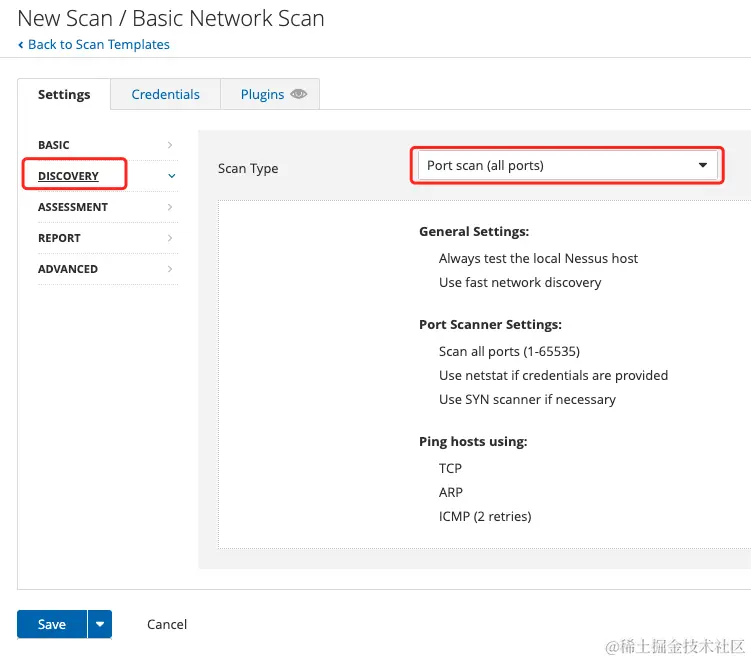
Task: Click the Scan Type label
Action: (x=248, y=169)
